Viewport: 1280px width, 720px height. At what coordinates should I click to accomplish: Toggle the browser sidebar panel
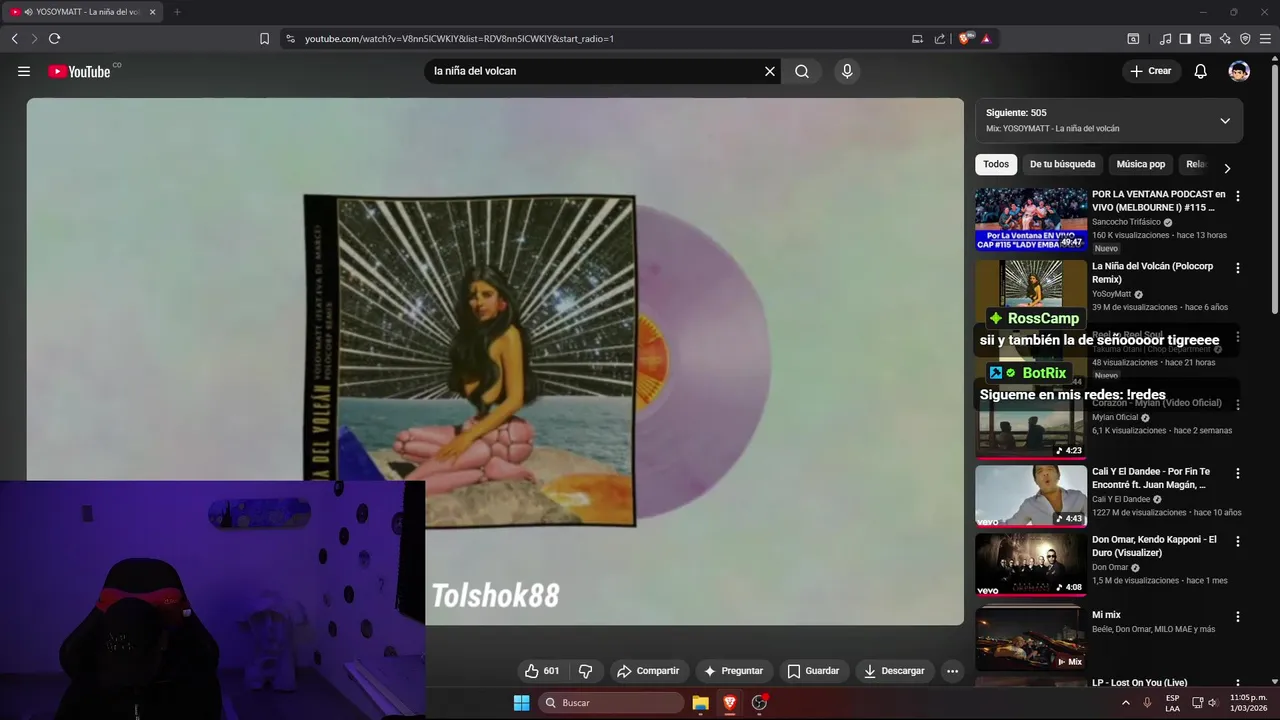[x=1185, y=39]
